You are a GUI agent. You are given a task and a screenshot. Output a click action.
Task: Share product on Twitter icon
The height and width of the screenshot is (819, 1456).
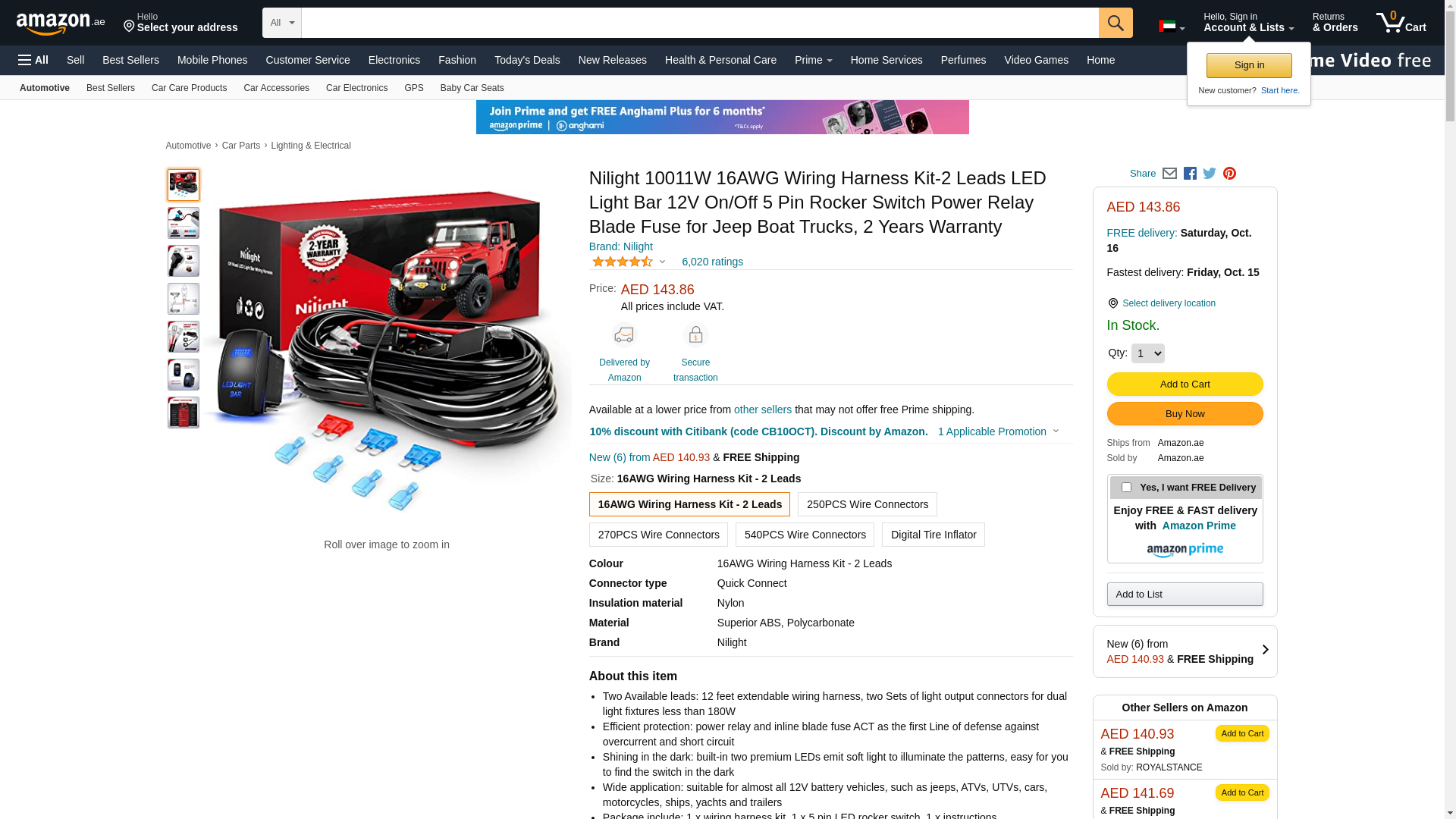1210,174
